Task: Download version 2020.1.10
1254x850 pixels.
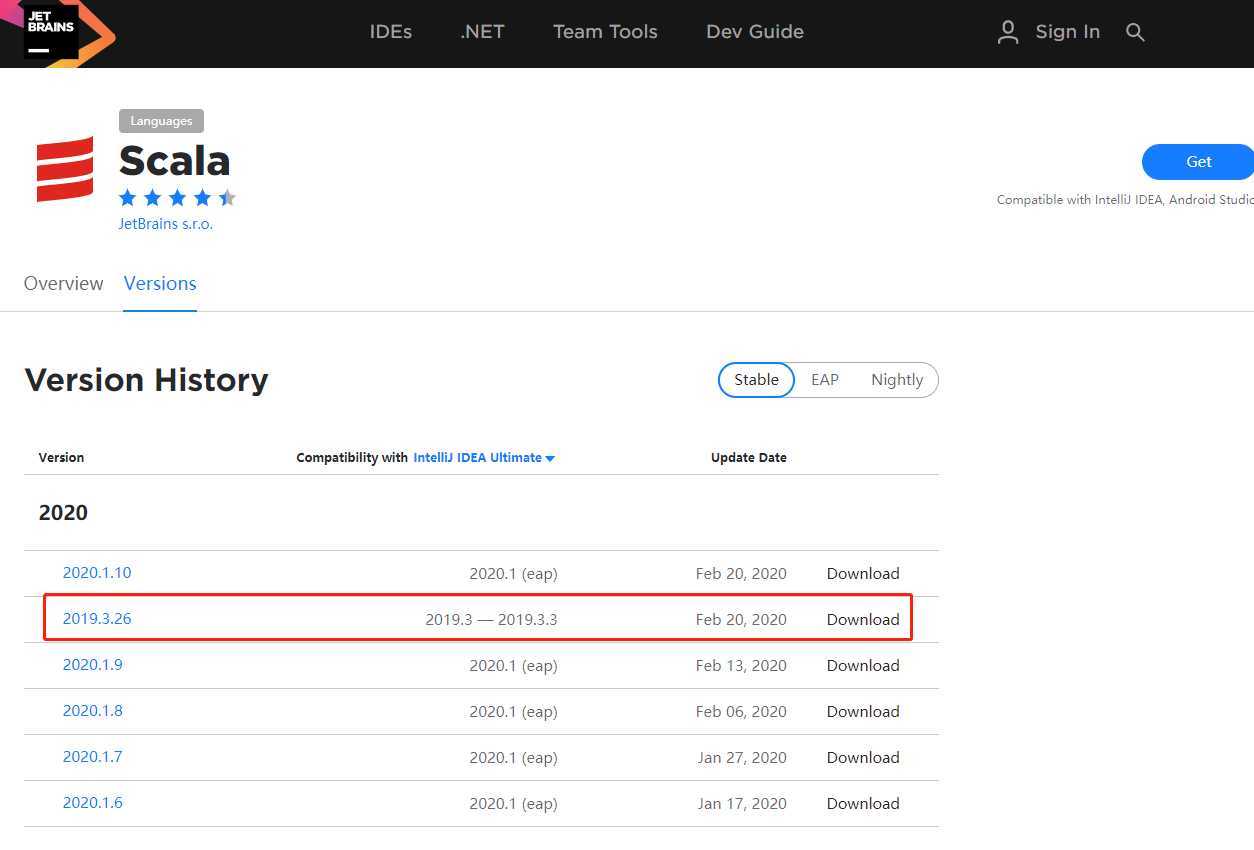Action: 863,574
